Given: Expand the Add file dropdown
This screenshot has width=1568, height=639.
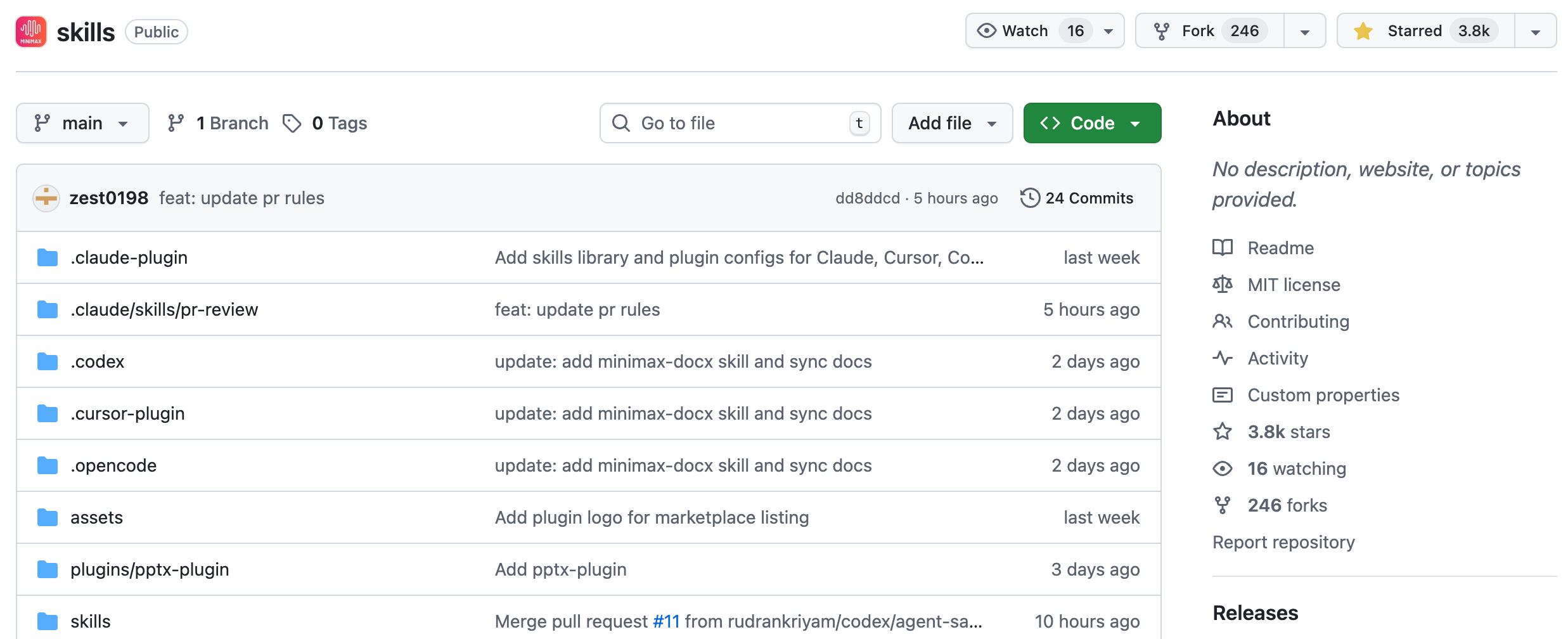Looking at the screenshot, I should 952,123.
